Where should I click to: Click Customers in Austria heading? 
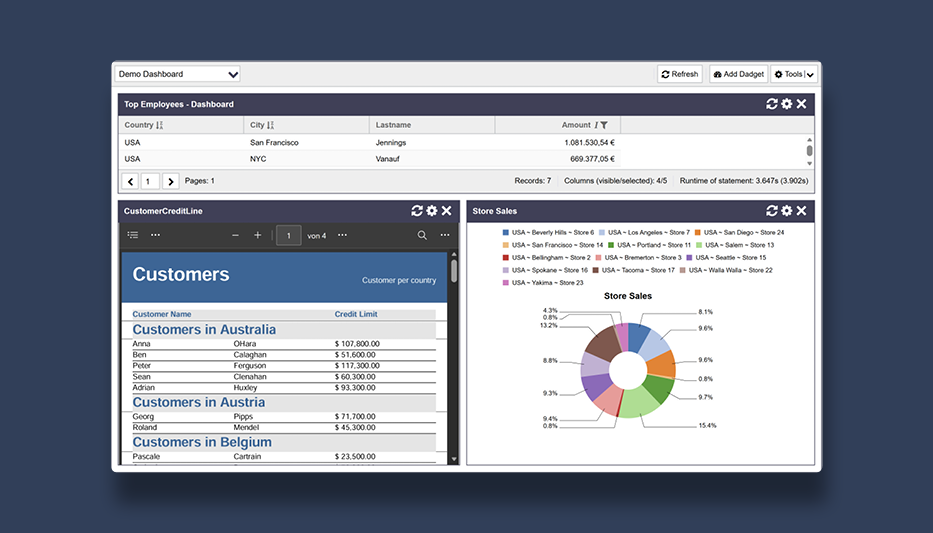coord(199,403)
